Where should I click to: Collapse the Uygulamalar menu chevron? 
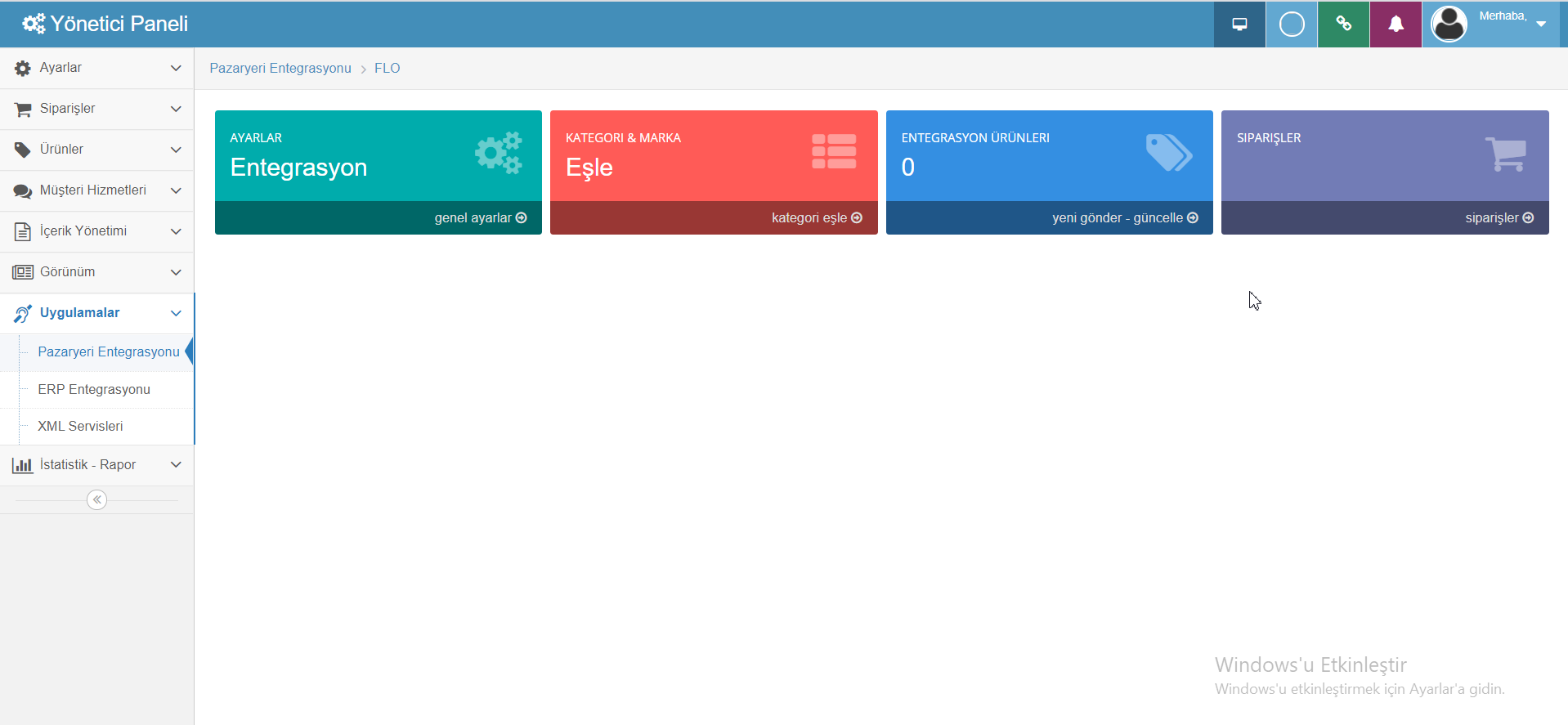point(176,313)
